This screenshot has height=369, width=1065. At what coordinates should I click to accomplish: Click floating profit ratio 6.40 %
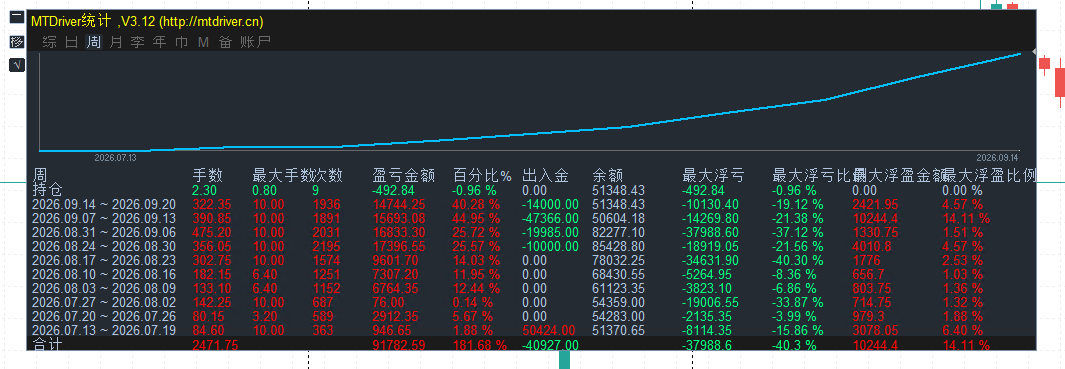coord(962,330)
